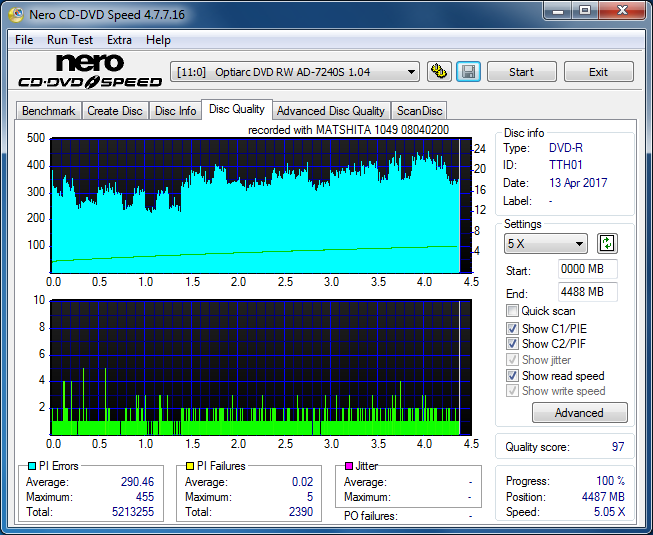Click the yellow PI Failures legend swatch

[x=190, y=466]
